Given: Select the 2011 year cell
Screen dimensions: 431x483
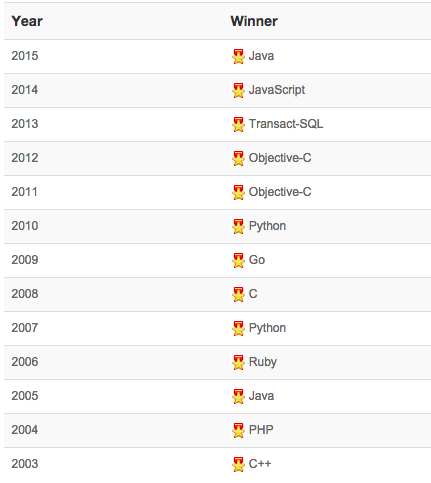Looking at the screenshot, I should click(x=24, y=192).
